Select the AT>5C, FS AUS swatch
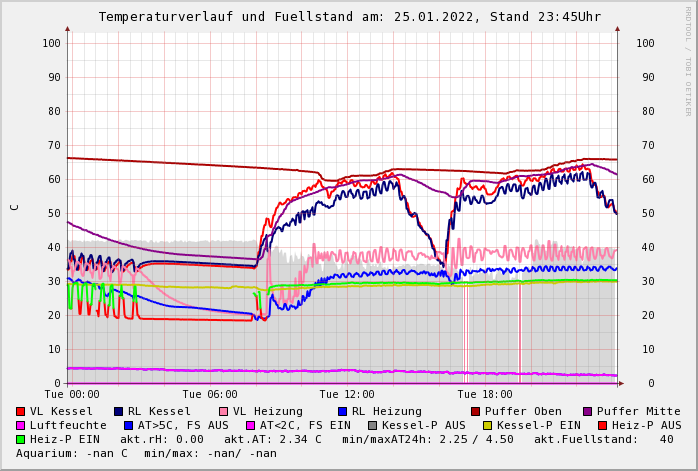 [128, 425]
